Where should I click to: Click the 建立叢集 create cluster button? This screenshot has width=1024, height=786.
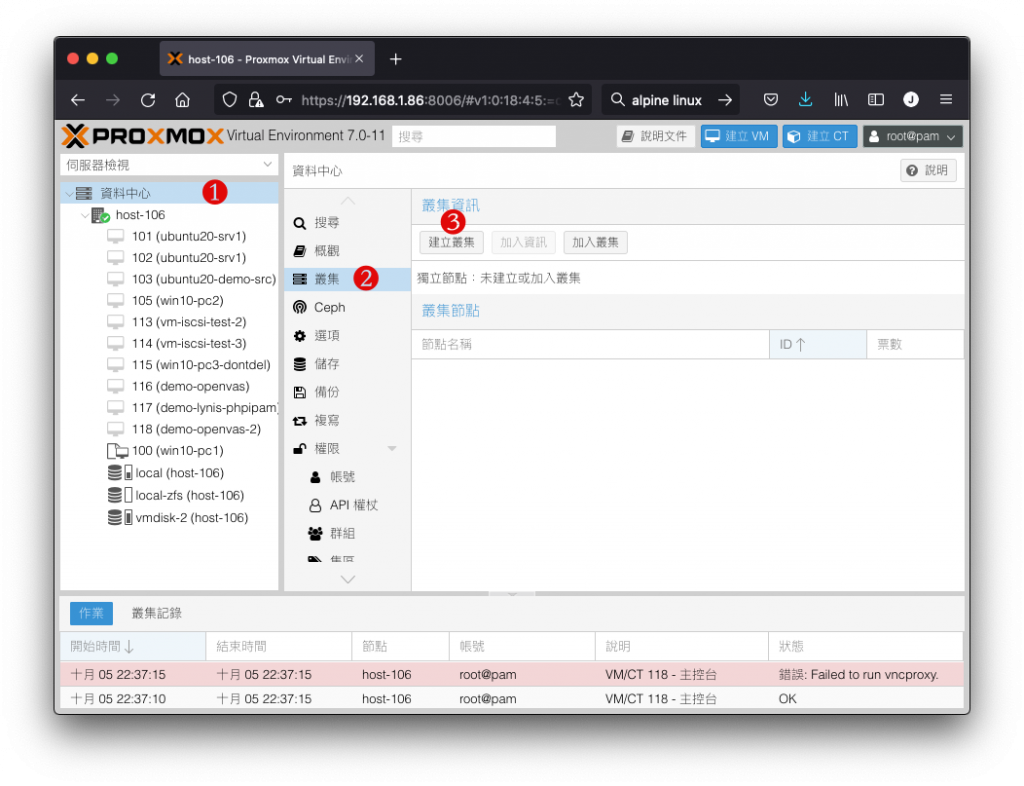[451, 242]
